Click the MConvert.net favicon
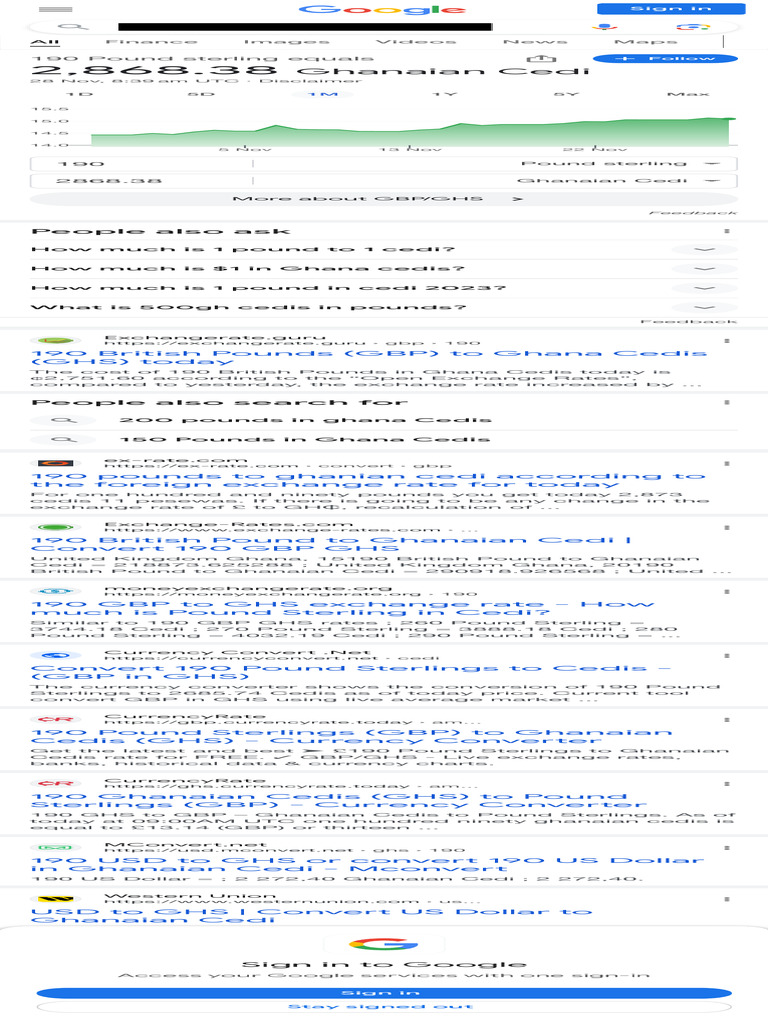Viewport: 768px width, 1024px height. (x=56, y=847)
